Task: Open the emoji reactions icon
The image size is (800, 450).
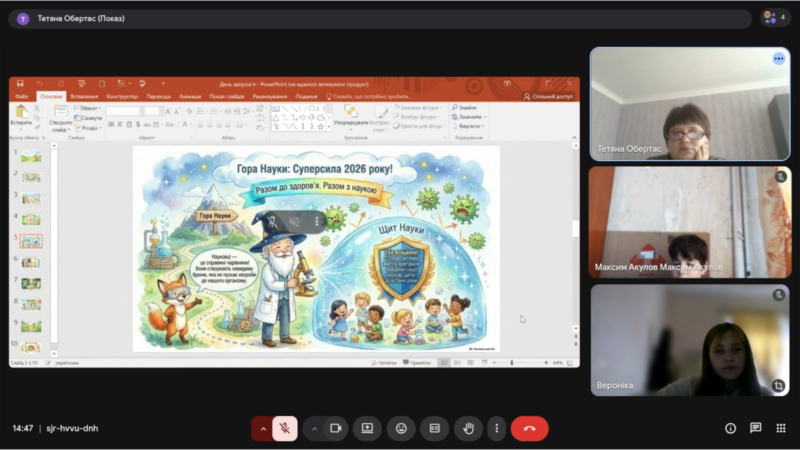Action: tap(401, 428)
